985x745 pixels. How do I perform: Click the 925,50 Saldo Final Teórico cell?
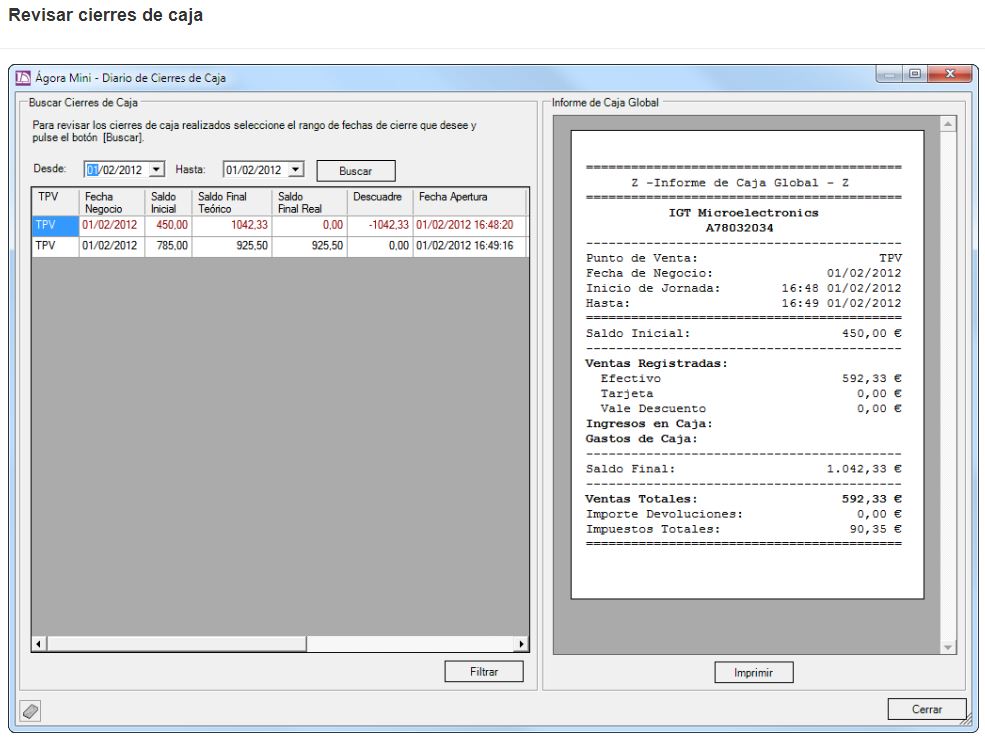pos(232,246)
